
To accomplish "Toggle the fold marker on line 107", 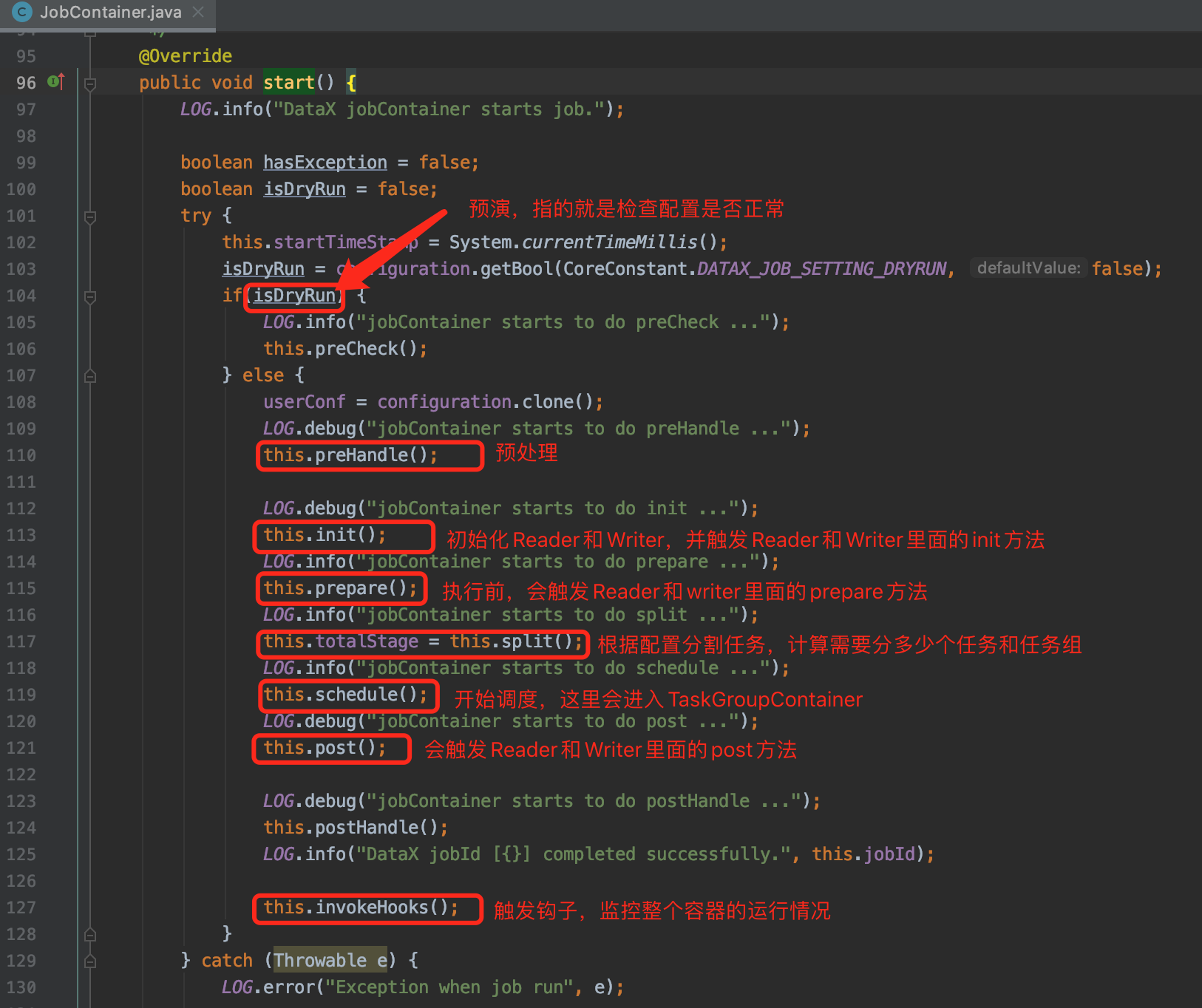I will [90, 376].
